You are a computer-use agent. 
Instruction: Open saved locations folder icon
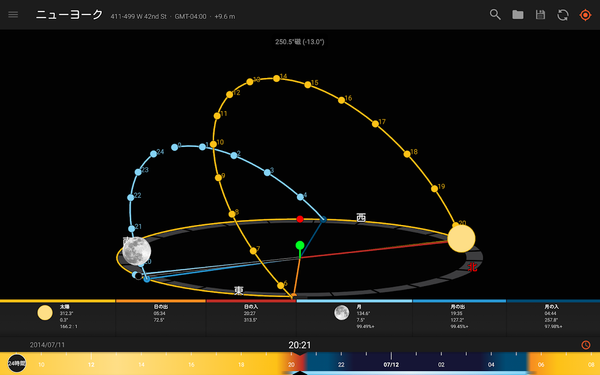[x=518, y=15]
